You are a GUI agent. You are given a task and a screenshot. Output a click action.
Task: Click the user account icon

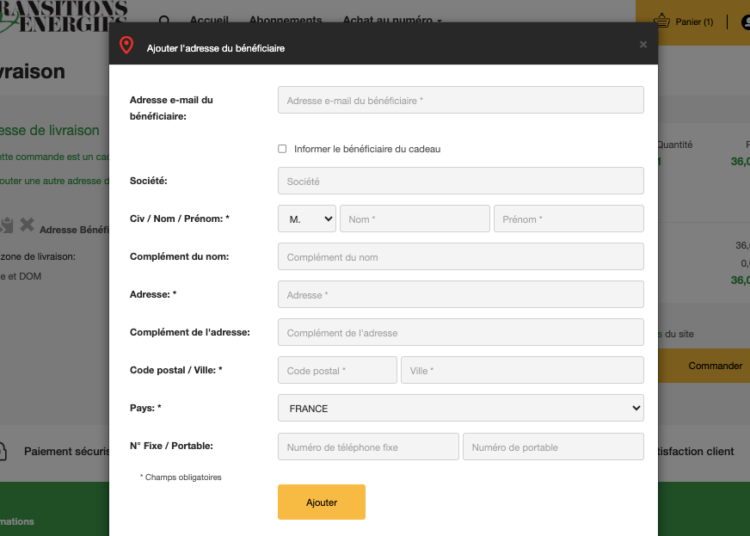point(745,21)
